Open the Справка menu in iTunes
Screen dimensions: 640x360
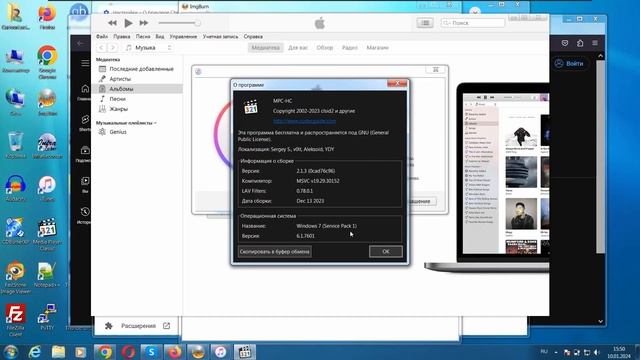coord(253,36)
